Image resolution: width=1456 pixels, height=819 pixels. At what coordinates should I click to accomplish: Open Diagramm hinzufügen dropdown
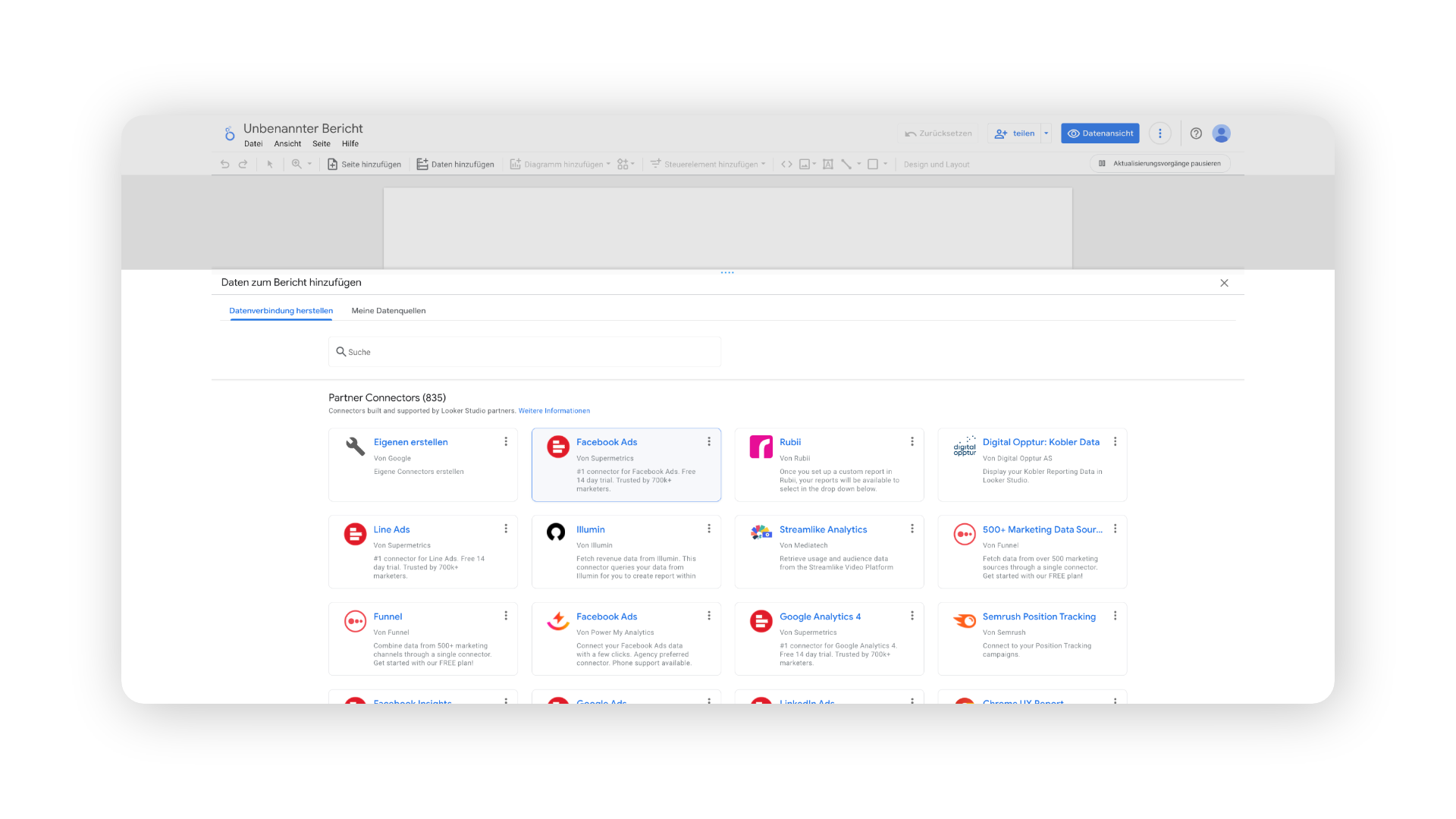560,164
